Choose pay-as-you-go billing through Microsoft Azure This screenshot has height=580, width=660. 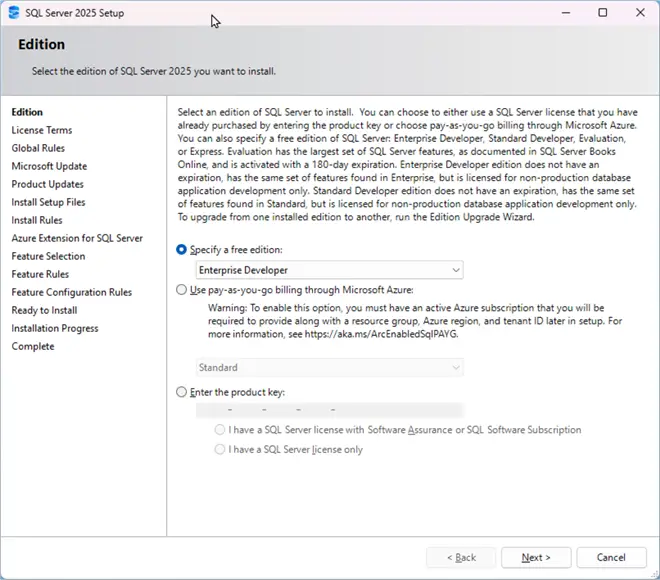pyautogui.click(x=181, y=290)
